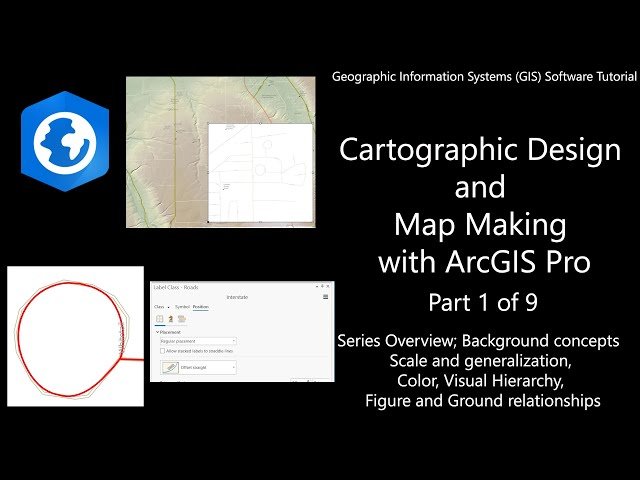Click the pin icon on Label Class pane
The image size is (640, 480).
pyautogui.click(x=322, y=287)
